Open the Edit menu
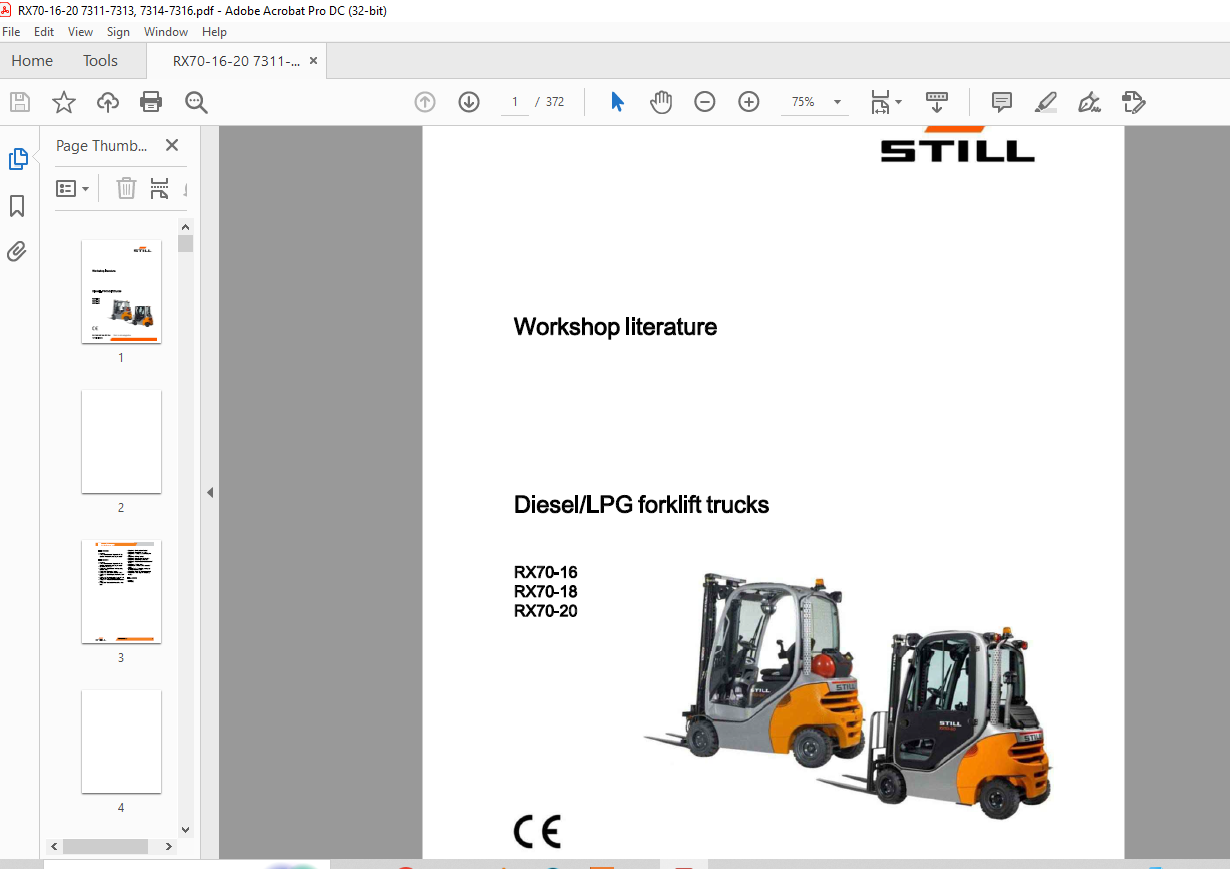This screenshot has height=869, width=1230. [44, 32]
